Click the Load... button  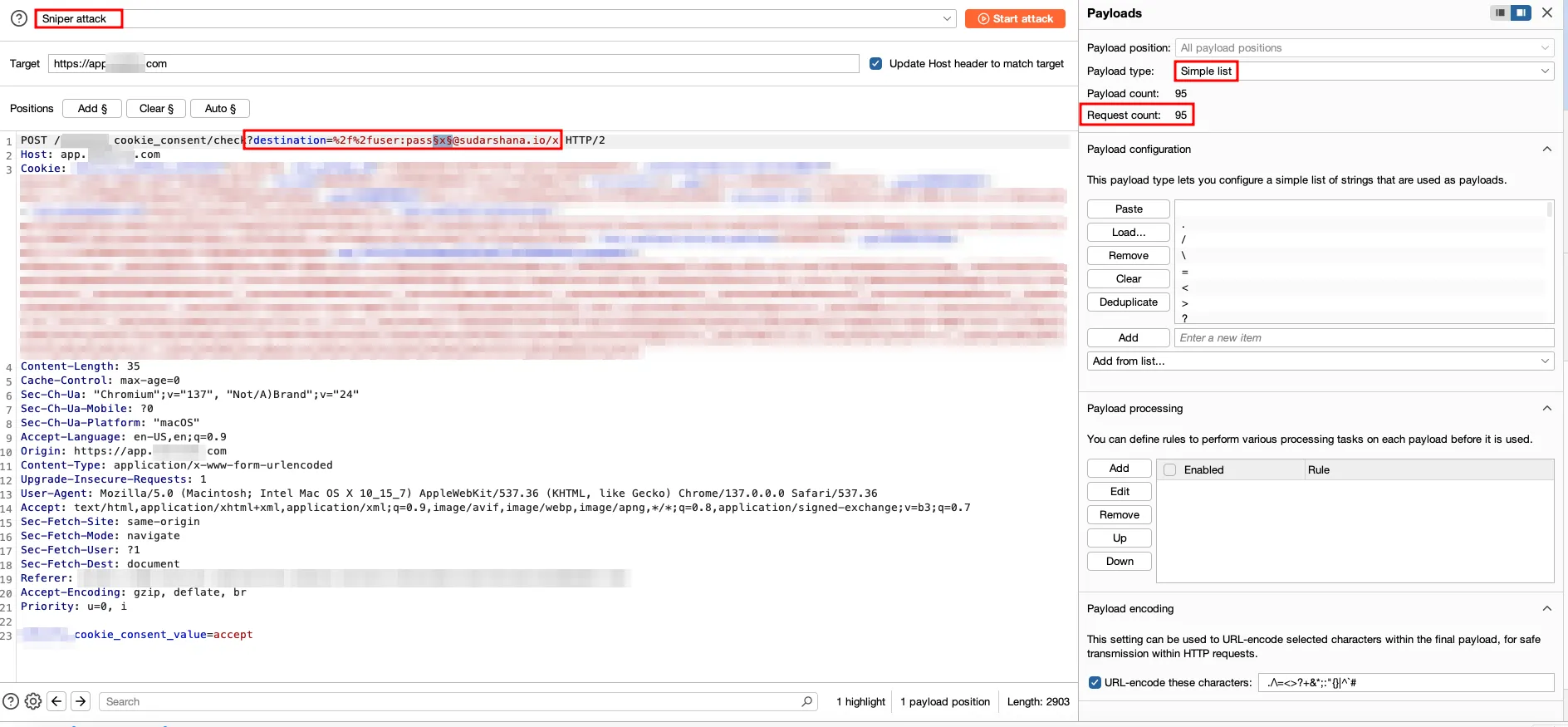[1129, 232]
